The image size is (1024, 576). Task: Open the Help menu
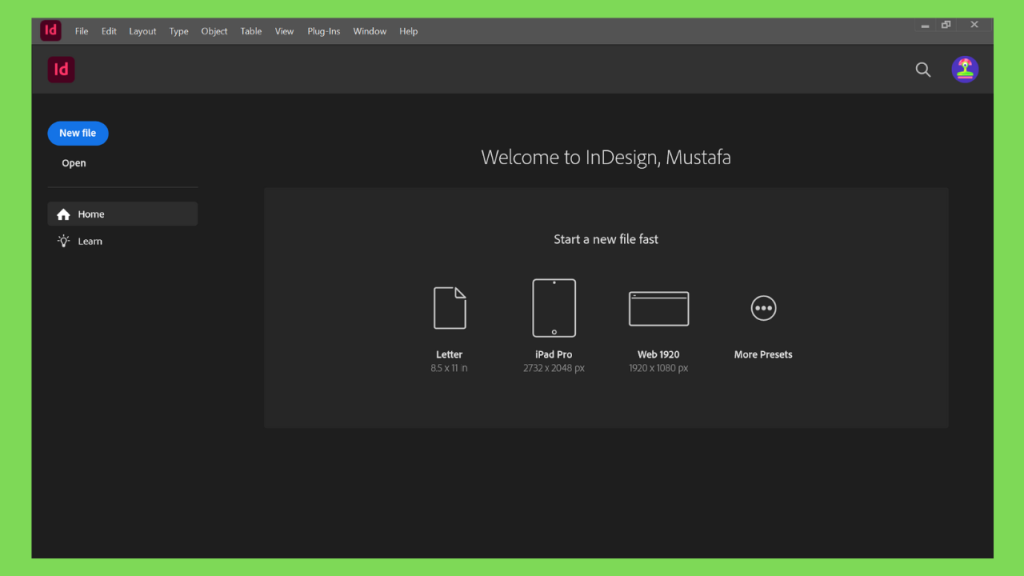[x=409, y=31]
